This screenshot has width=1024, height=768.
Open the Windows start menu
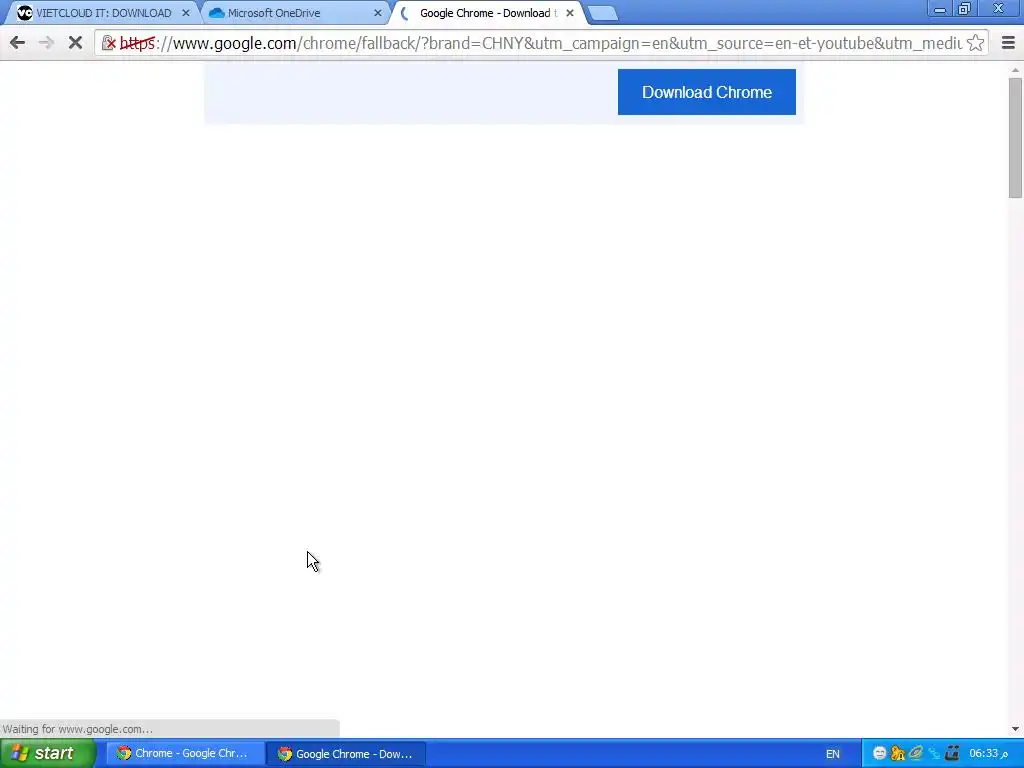pos(46,754)
